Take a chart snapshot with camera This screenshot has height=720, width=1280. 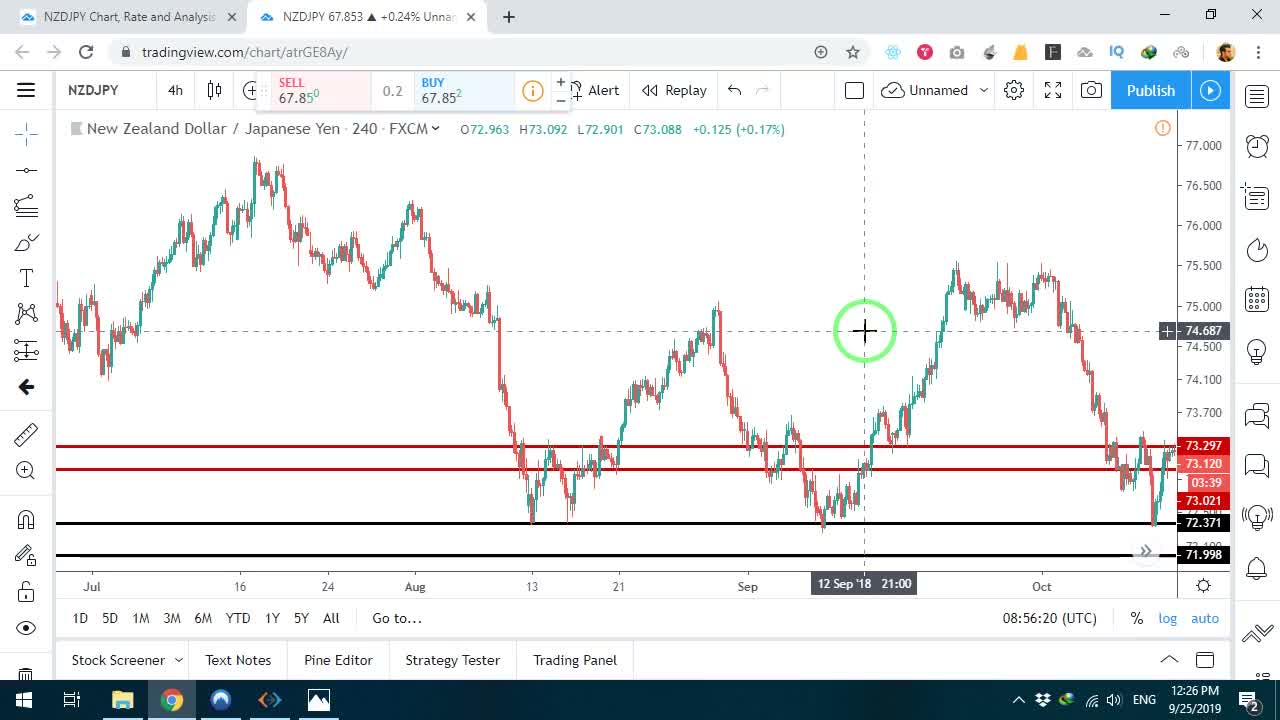1091,90
